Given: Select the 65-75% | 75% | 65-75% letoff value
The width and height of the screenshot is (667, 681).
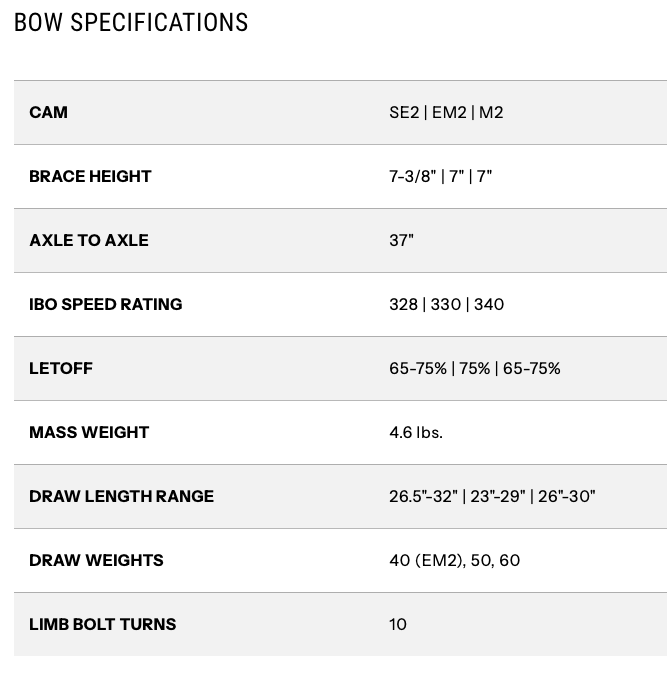Looking at the screenshot, I should 474,368.
